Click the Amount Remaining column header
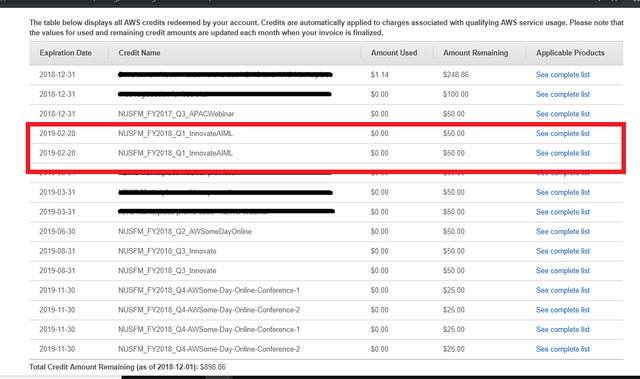The image size is (640, 379). tap(476, 53)
